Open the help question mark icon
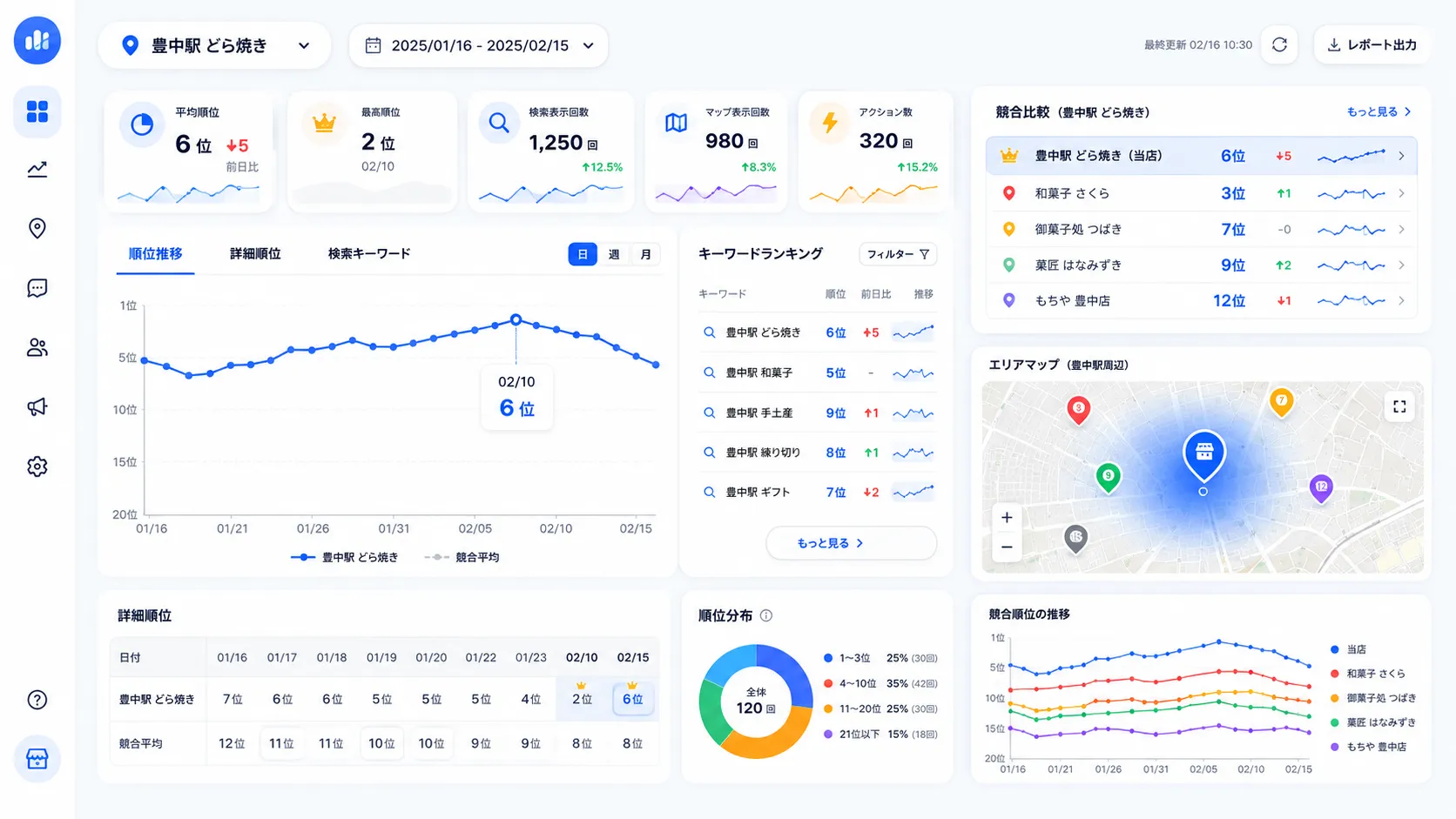 (x=37, y=700)
